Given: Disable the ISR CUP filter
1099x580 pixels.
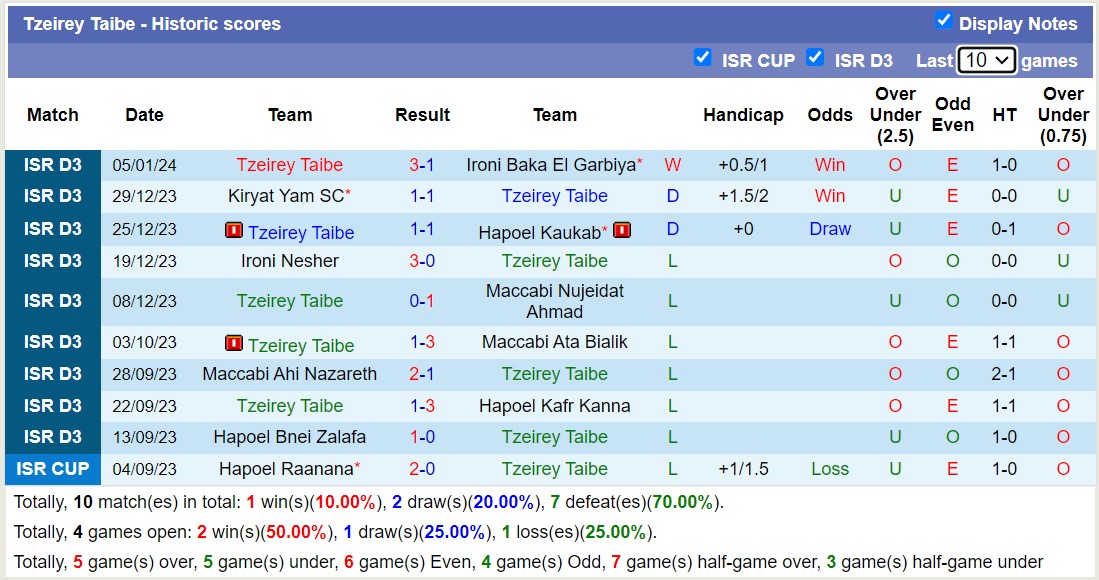Looking at the screenshot, I should click(x=703, y=59).
